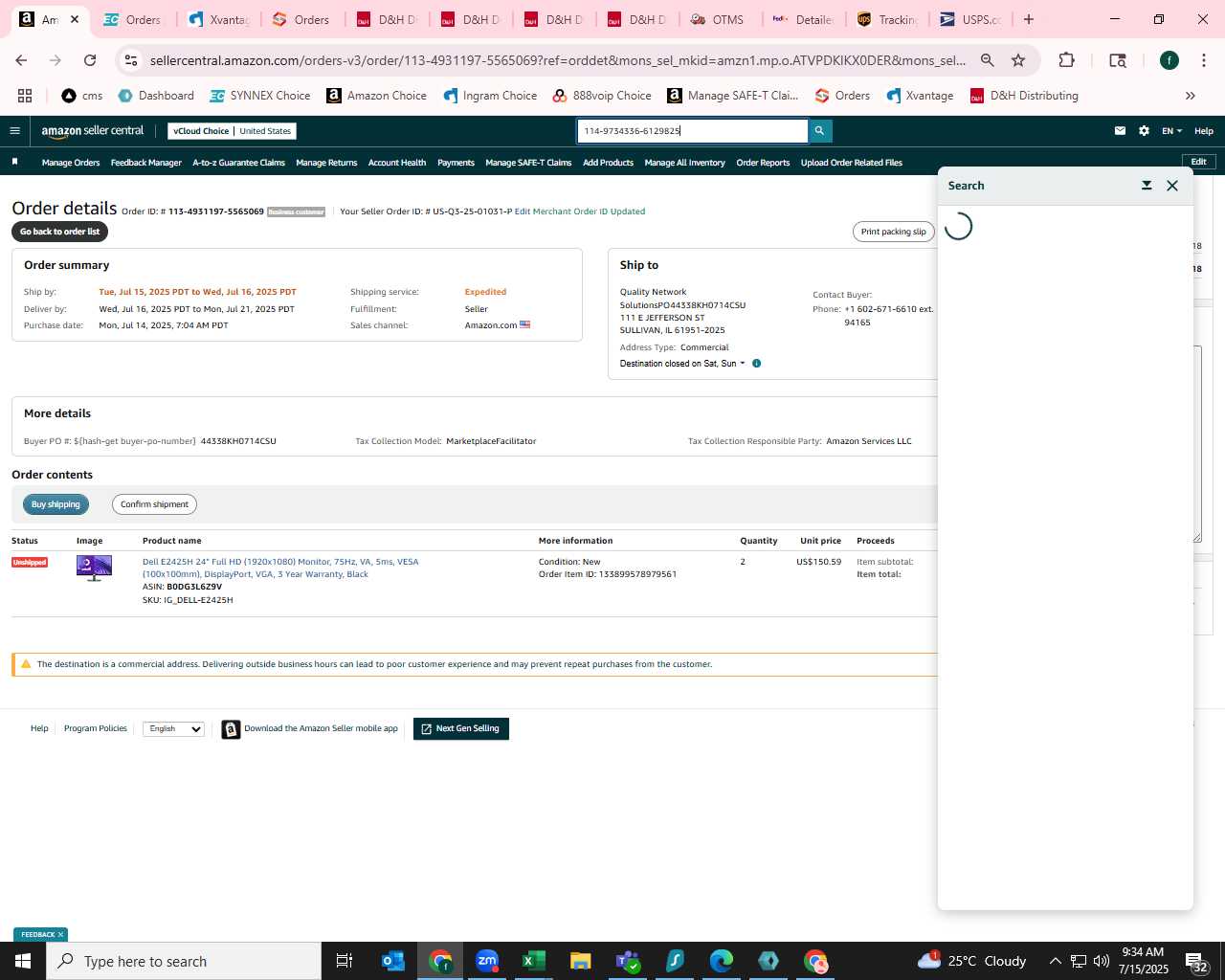
Task: Open the English language select box
Action: pos(173,729)
